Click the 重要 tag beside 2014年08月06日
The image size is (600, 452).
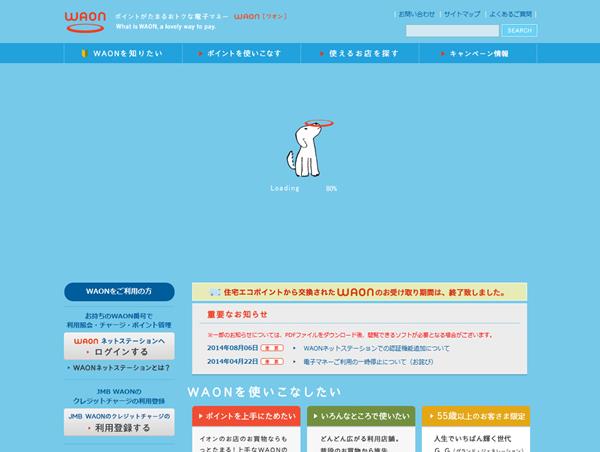pos(272,348)
